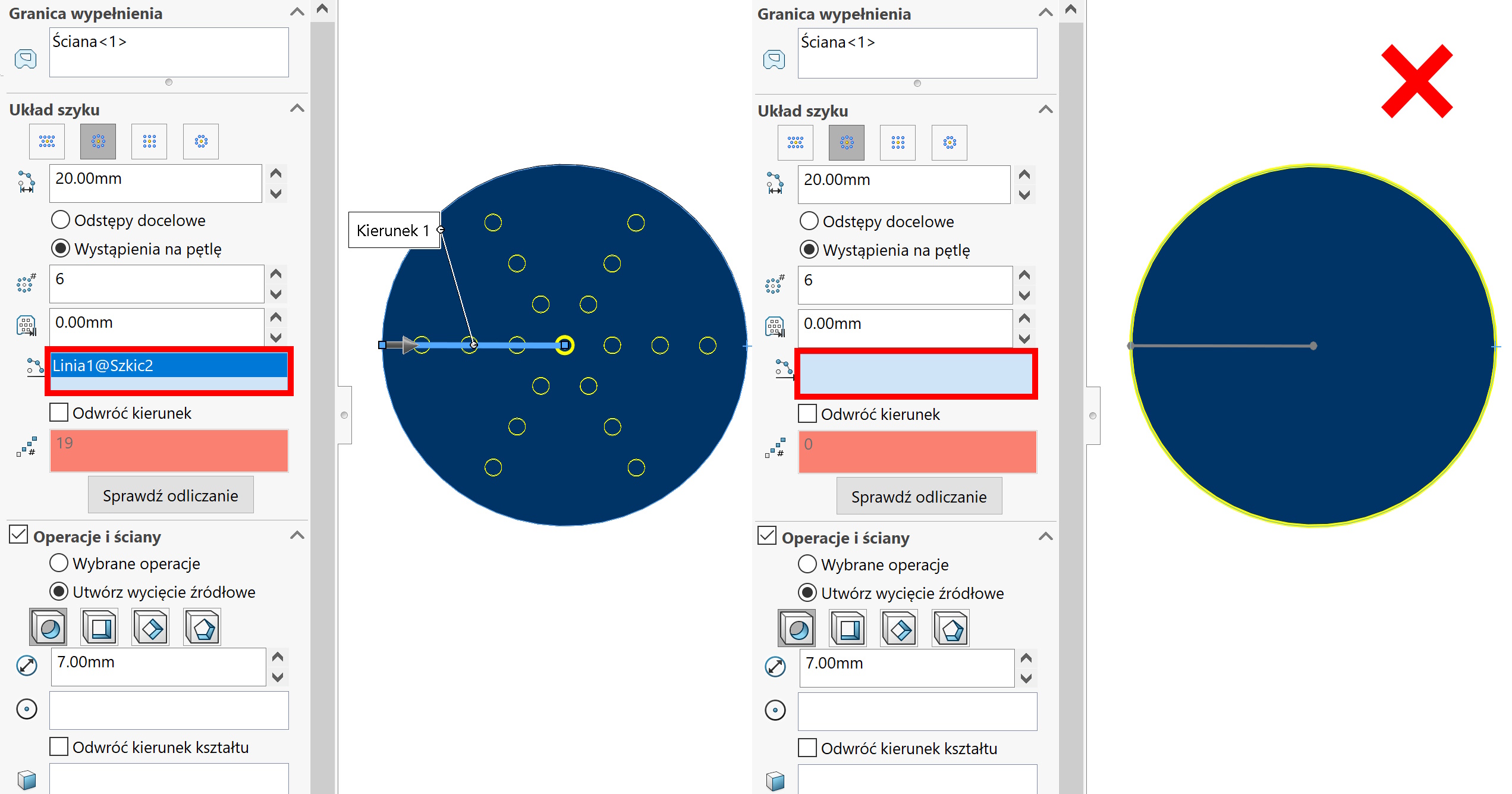Viewport: 1512px width, 794px height.
Task: Click the left panel splitter handle
Action: pyautogui.click(x=344, y=415)
